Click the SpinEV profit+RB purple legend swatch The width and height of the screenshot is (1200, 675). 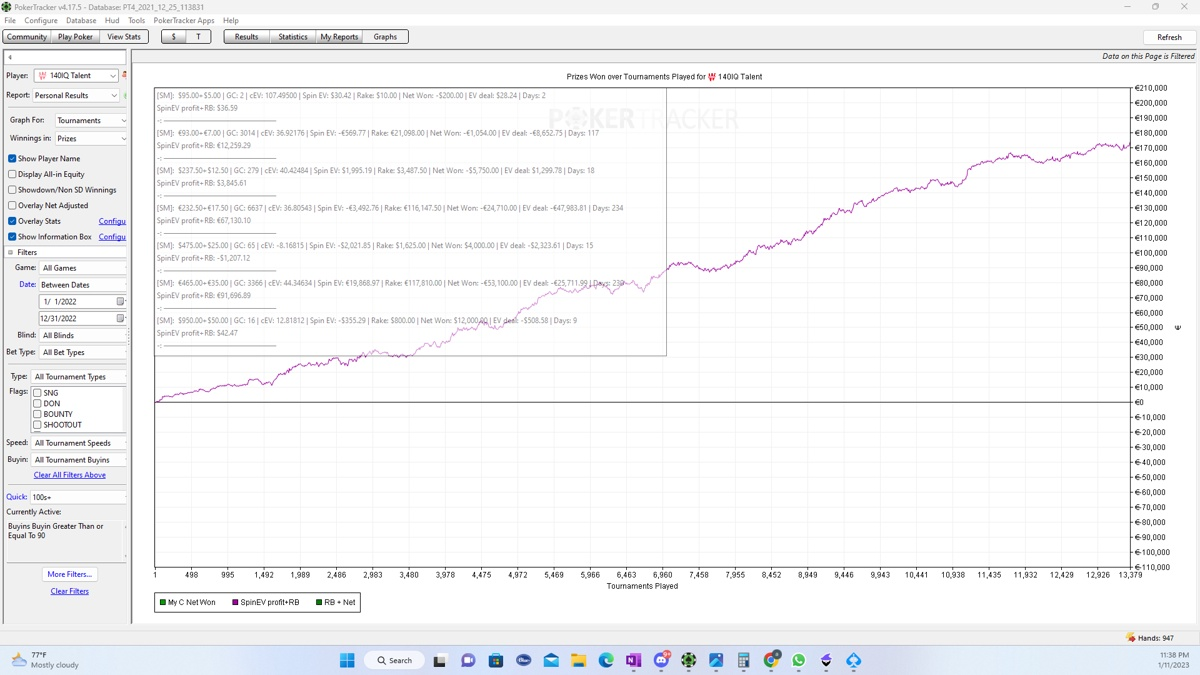pyautogui.click(x=235, y=602)
